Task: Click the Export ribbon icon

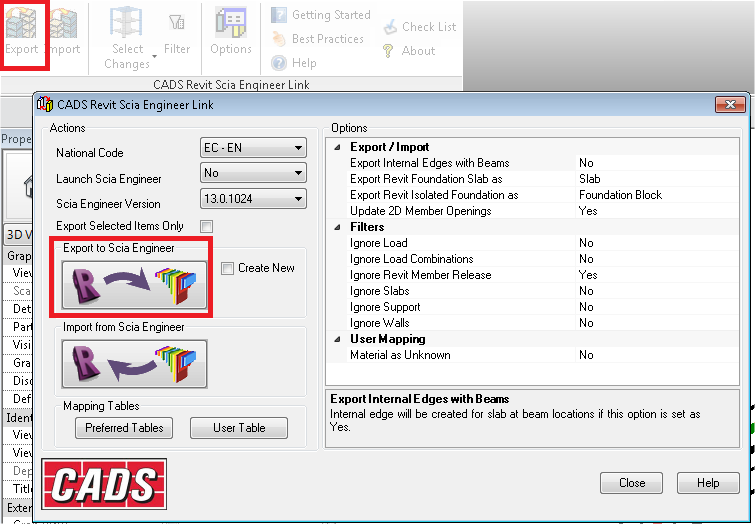Action: (x=21, y=30)
